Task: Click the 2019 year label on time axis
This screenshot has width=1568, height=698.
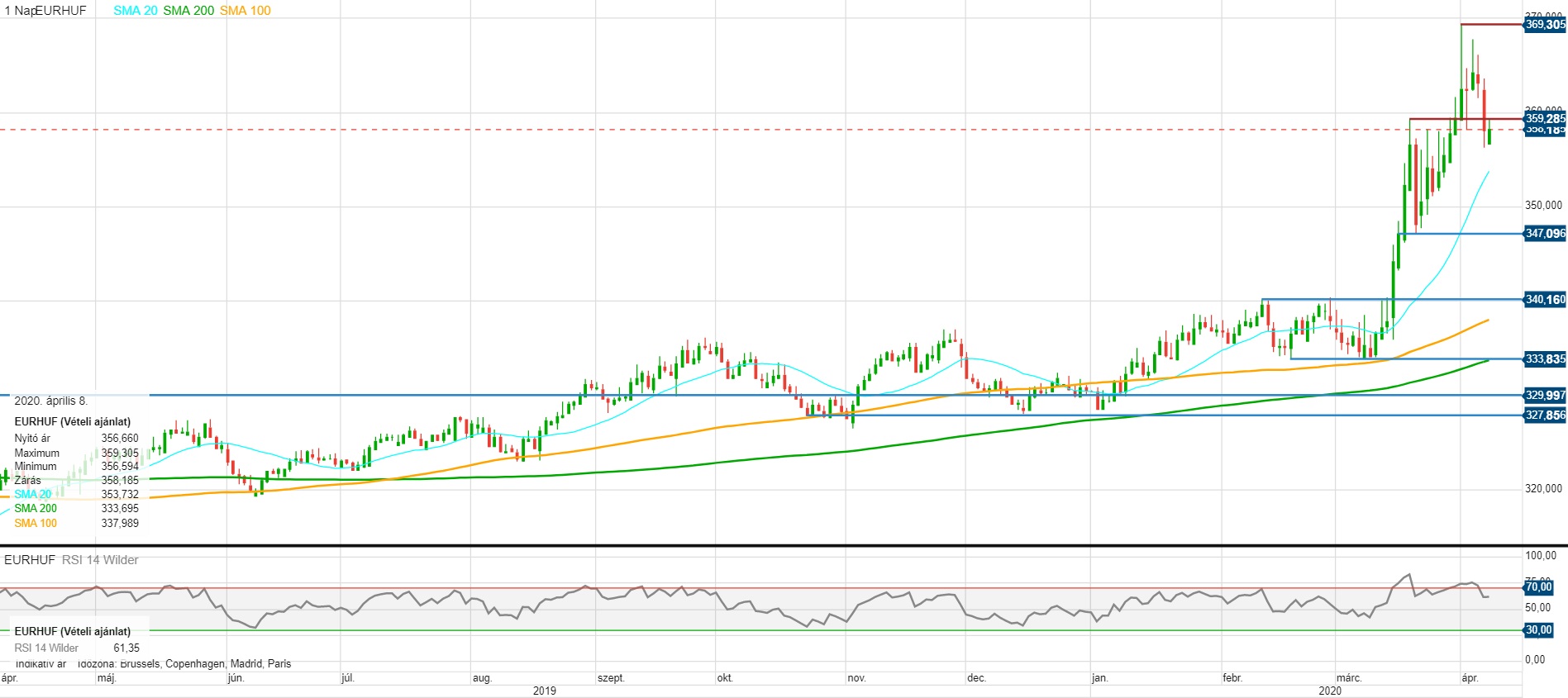Action: pyautogui.click(x=545, y=691)
